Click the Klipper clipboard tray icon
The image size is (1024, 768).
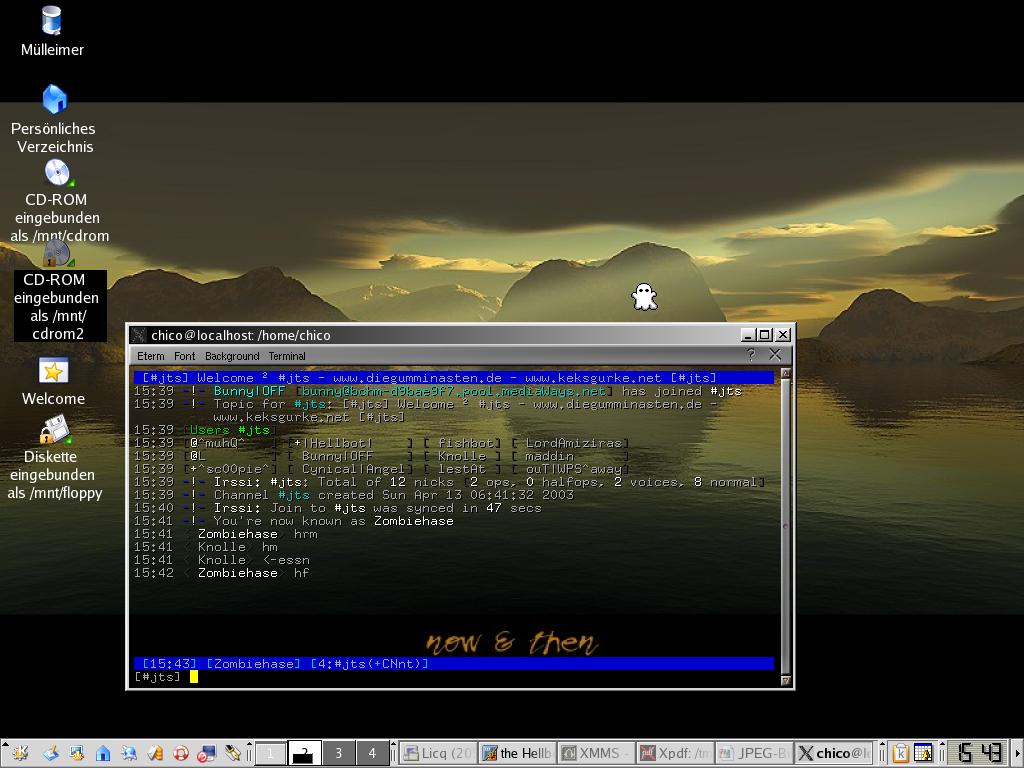[900, 753]
